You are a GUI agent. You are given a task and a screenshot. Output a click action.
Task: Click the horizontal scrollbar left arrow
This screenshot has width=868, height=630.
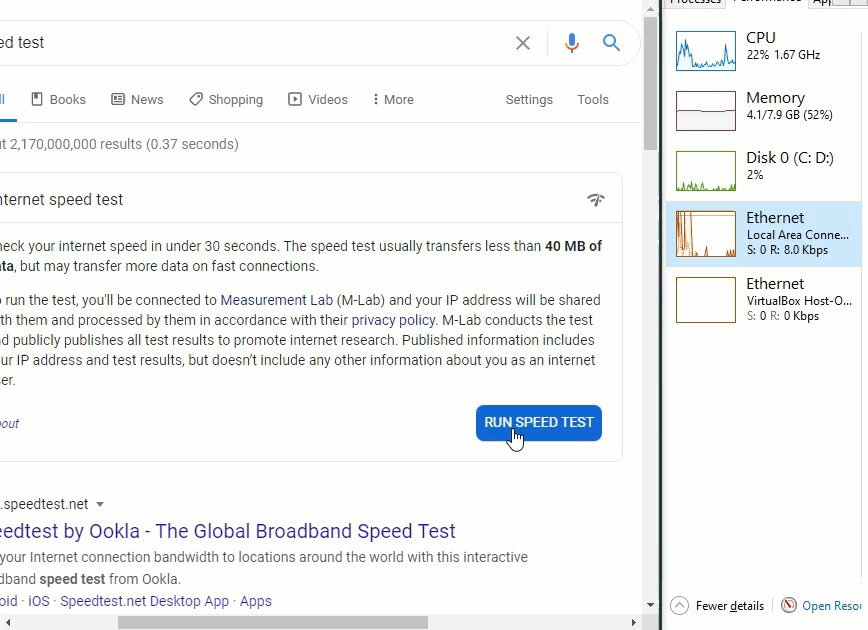pos(7,623)
